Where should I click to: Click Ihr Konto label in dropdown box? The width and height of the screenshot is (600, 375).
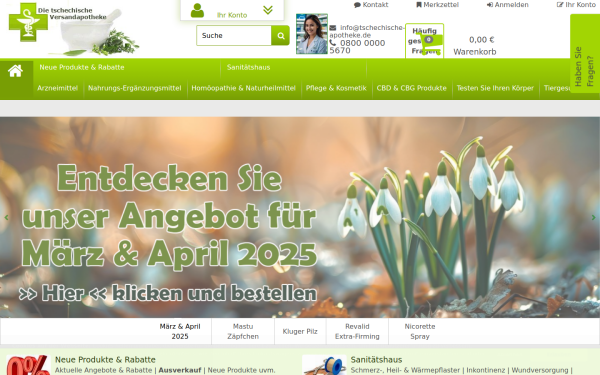[x=232, y=15]
